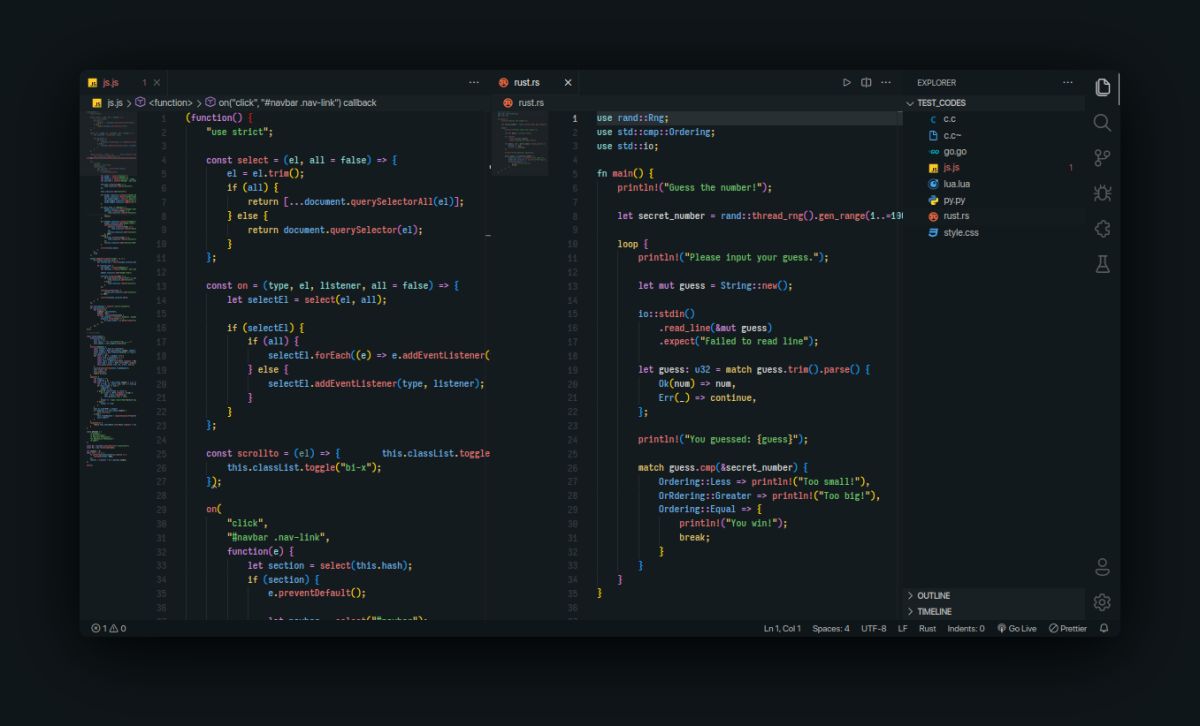Click the fn main() line in rust.rs

[x=625, y=174]
